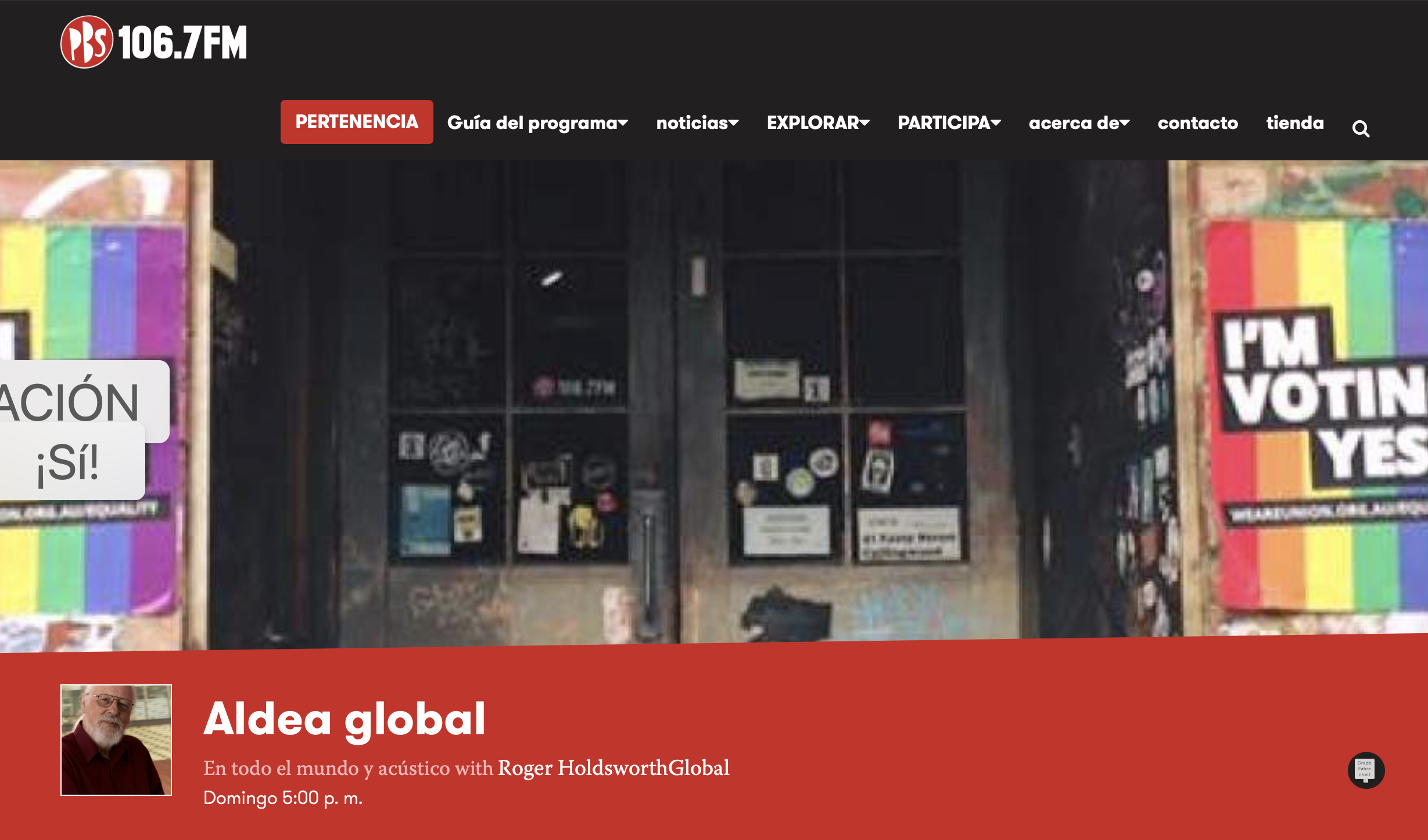
Task: Click the 106.7FM wordmark in header
Action: pos(182,42)
